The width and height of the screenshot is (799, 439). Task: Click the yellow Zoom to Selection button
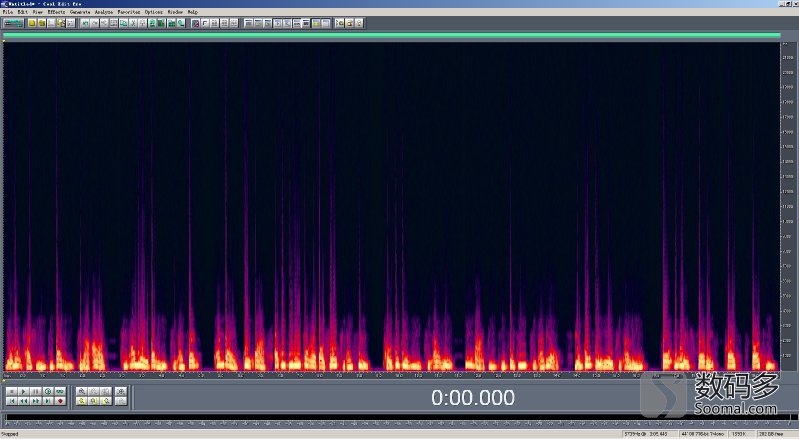(x=94, y=401)
